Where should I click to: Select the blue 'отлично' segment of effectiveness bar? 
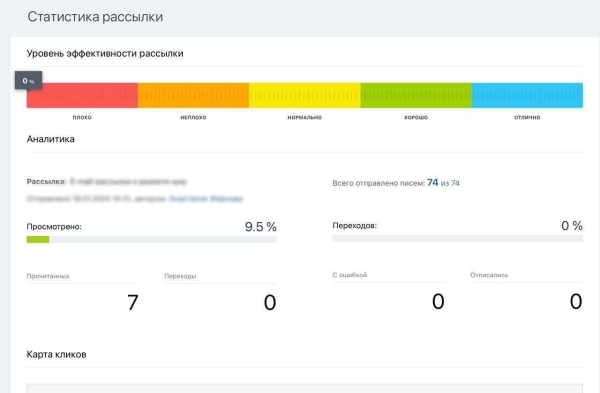pyautogui.click(x=527, y=95)
